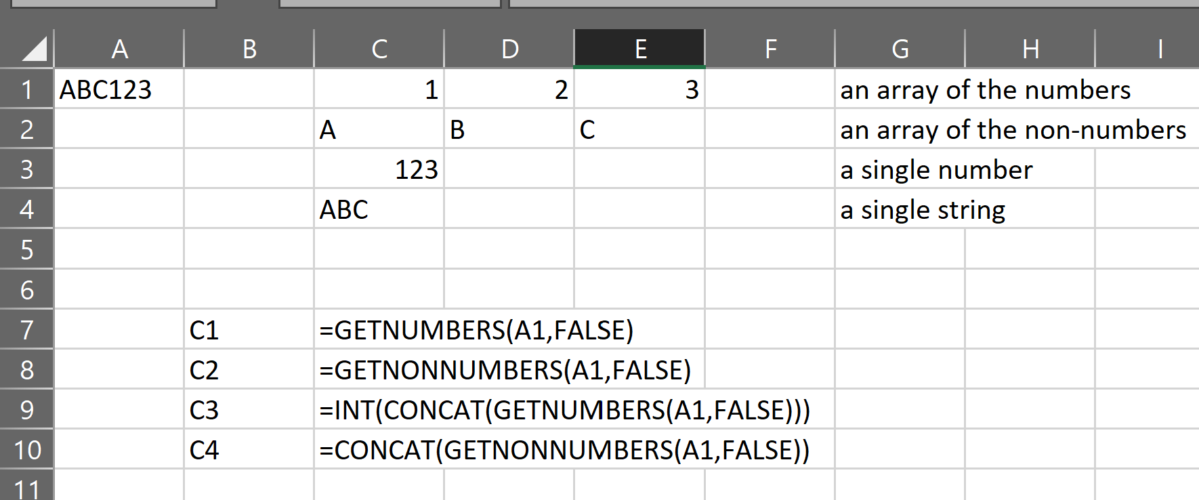Select cell with "an array of the non-numbers"
This screenshot has height=500, width=1199.
point(1013,130)
